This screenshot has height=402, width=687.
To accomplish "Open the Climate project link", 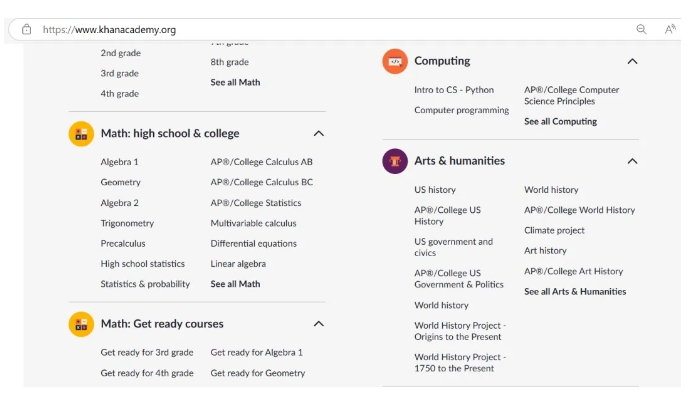I will pyautogui.click(x=554, y=231).
